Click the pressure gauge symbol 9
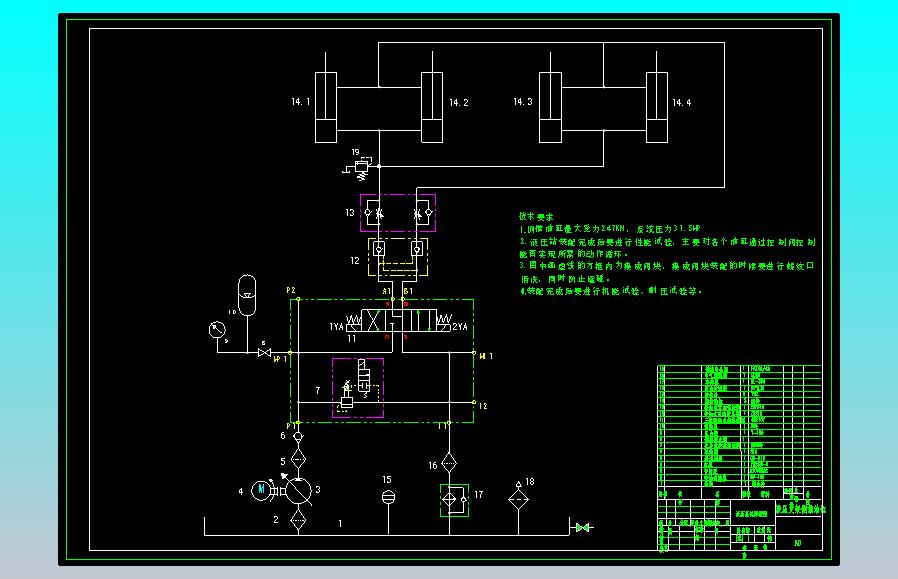The height and width of the screenshot is (579, 898). click(217, 330)
